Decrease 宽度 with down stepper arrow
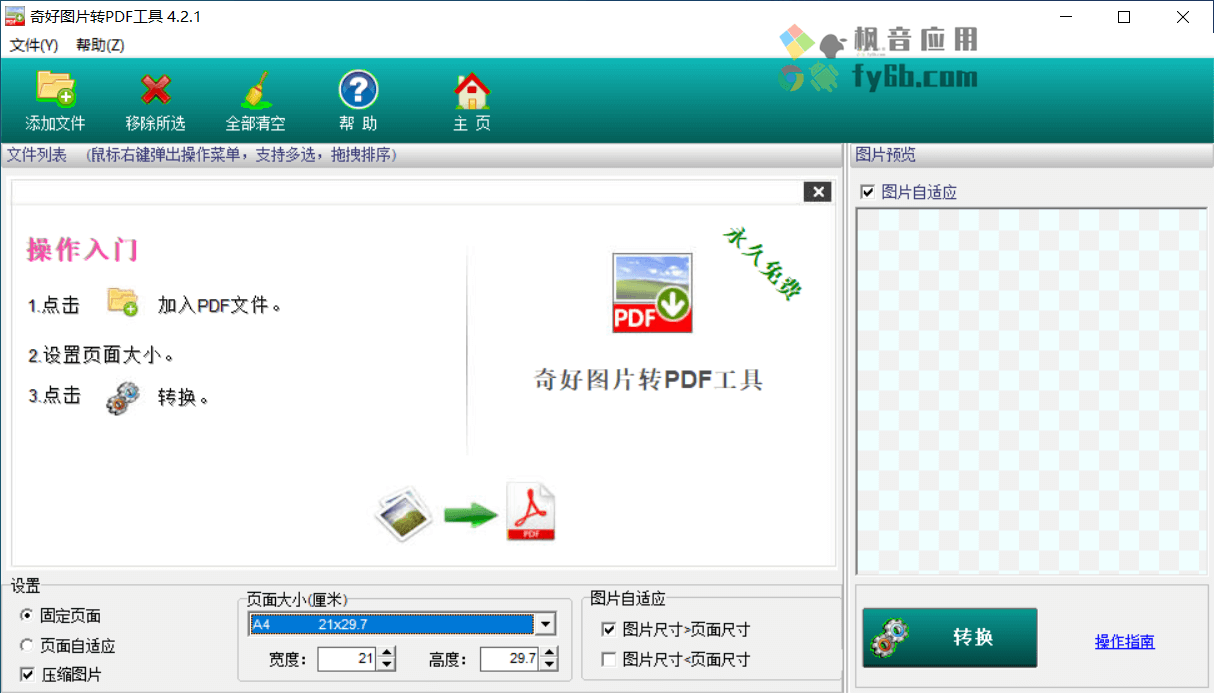1214x693 pixels. coord(387,665)
